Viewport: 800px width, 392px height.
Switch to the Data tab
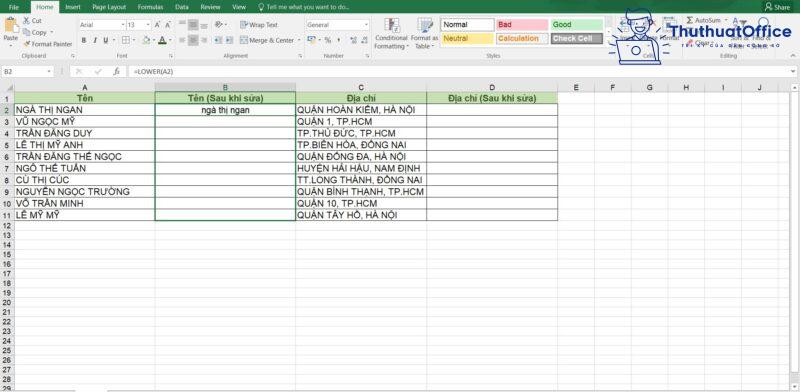182,7
